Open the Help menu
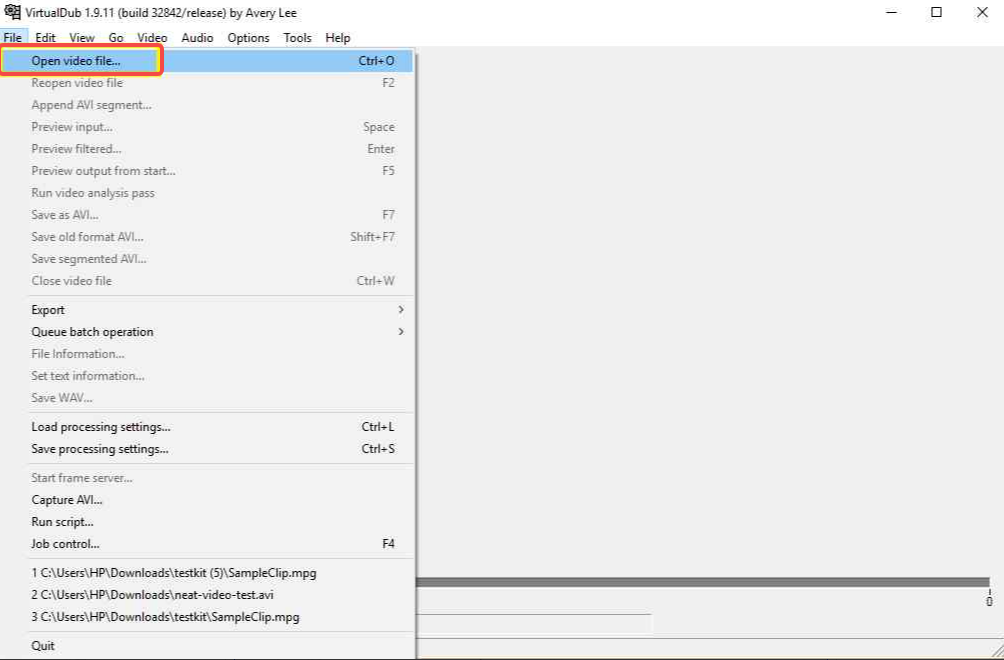The width and height of the screenshot is (1004, 660). point(337,38)
